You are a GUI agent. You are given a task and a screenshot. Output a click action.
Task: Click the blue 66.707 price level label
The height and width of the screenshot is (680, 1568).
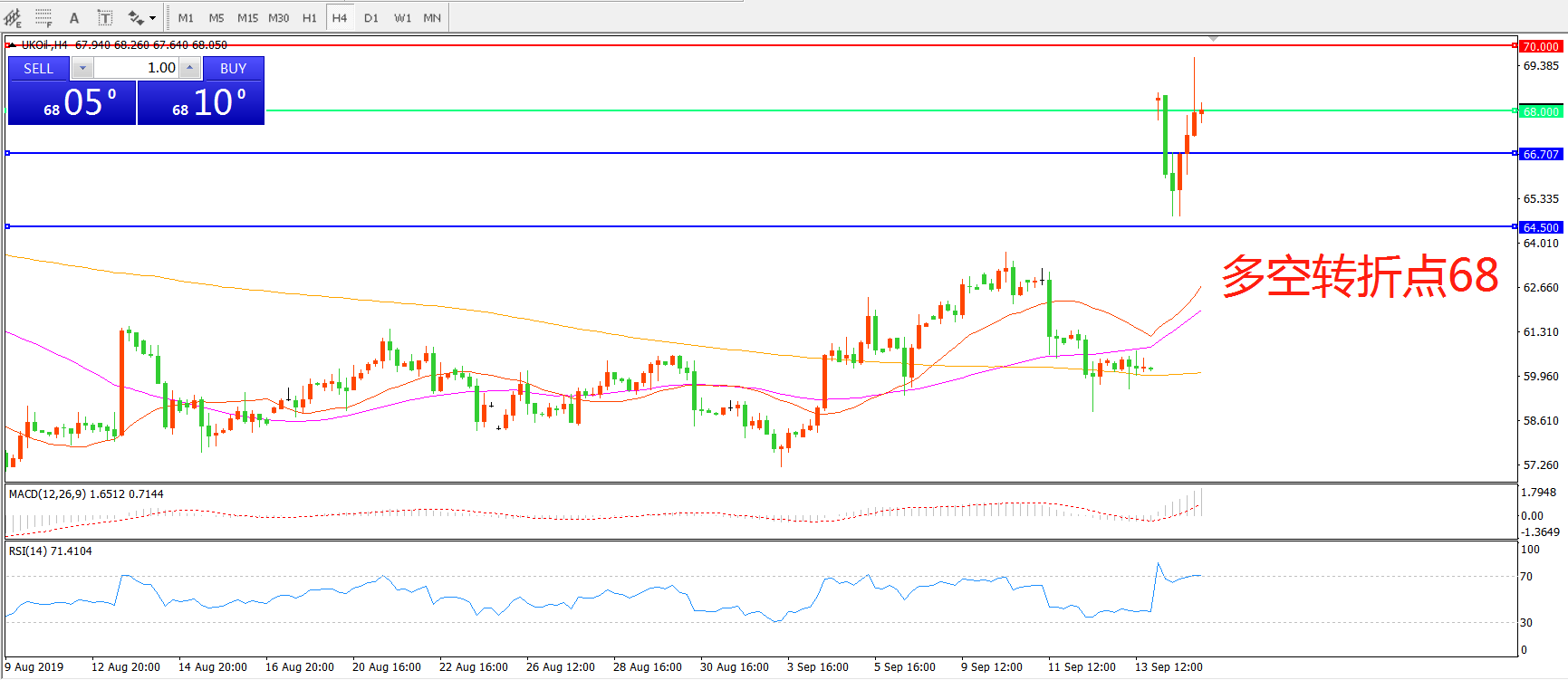pyautogui.click(x=1540, y=154)
